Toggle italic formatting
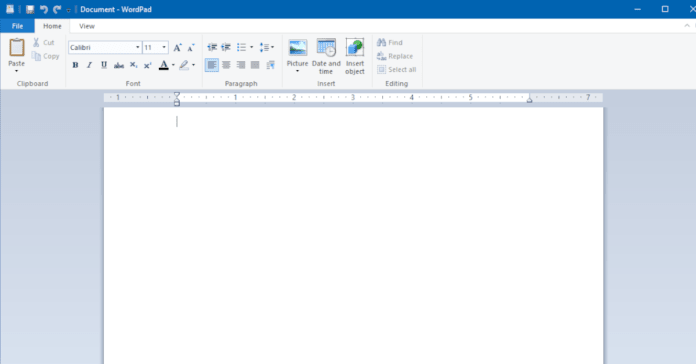 click(x=89, y=65)
